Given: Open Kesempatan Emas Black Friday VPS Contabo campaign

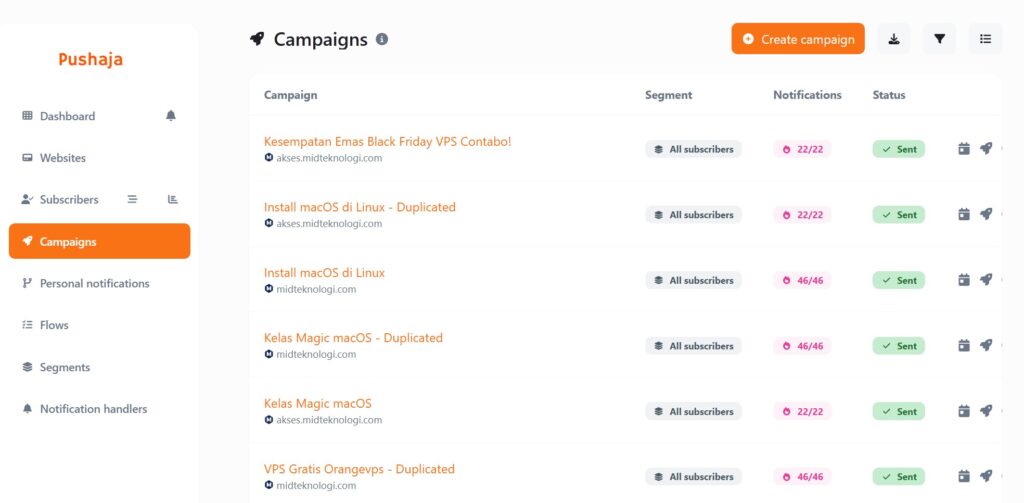Looking at the screenshot, I should pyautogui.click(x=387, y=142).
